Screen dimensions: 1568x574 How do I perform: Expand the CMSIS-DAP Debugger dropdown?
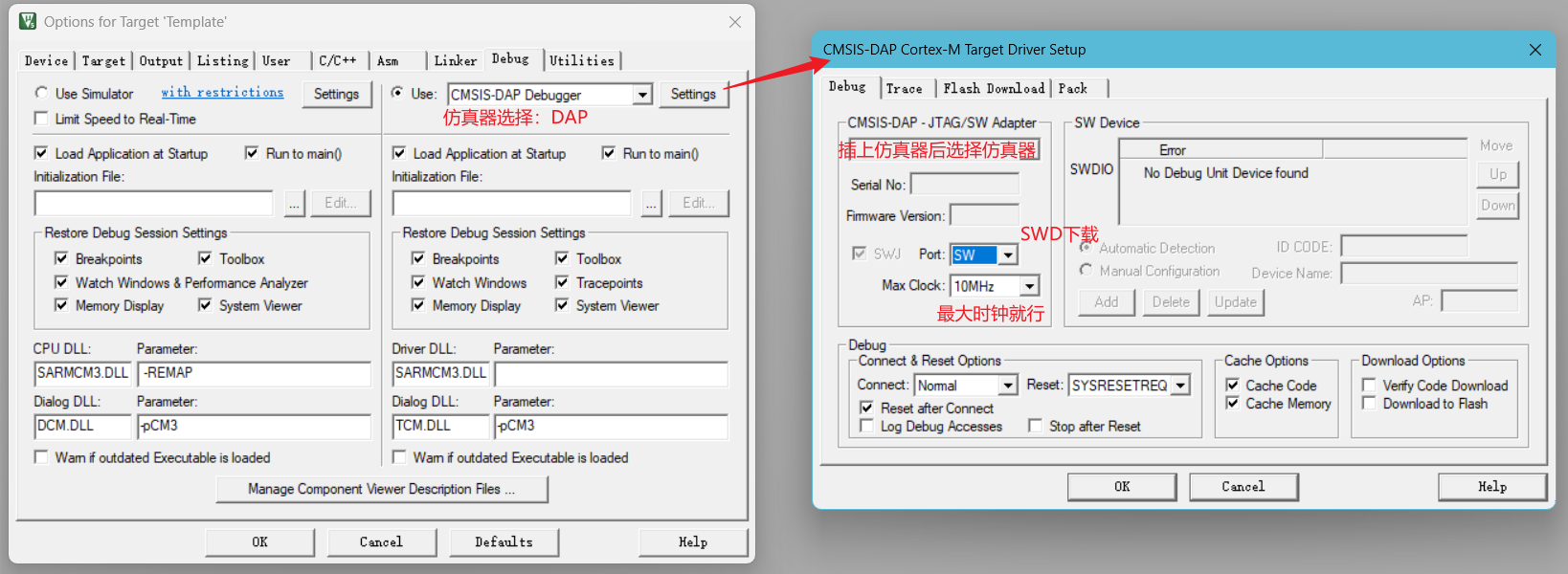(x=642, y=95)
